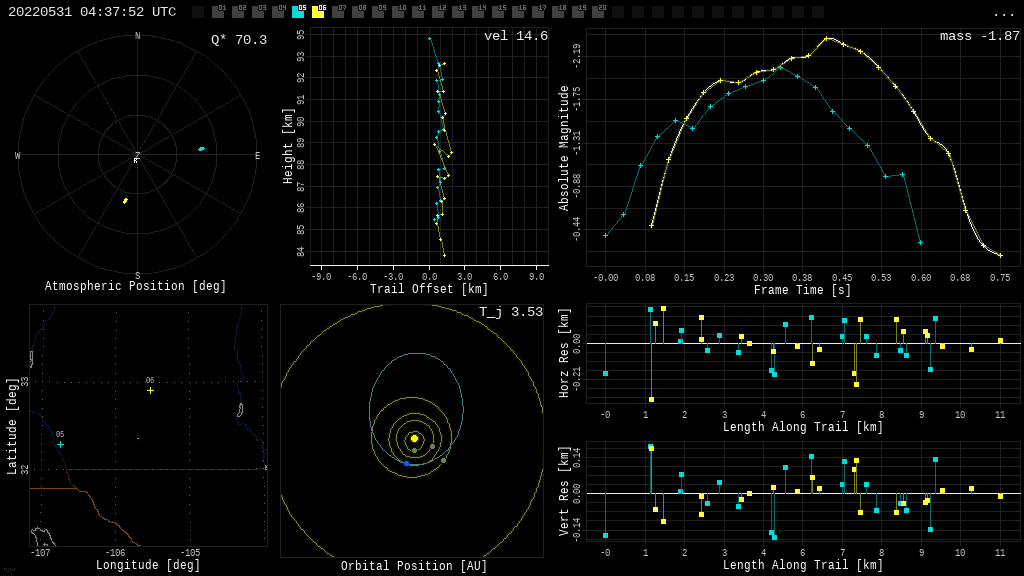Screen dimensions: 1024x576
Task: Click the yellow station 06 map marker
Action: pyautogui.click(x=150, y=390)
